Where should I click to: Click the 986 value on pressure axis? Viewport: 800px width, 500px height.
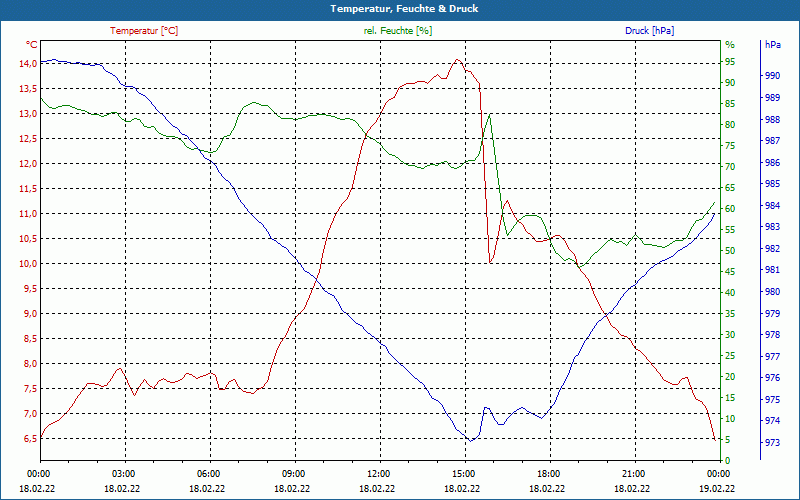[x=772, y=163]
